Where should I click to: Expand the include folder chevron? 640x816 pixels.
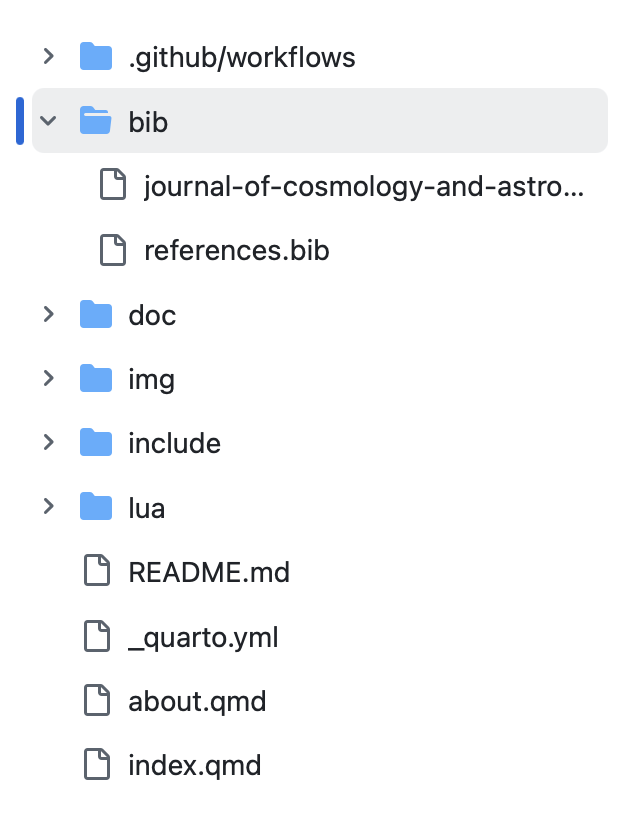click(48, 443)
